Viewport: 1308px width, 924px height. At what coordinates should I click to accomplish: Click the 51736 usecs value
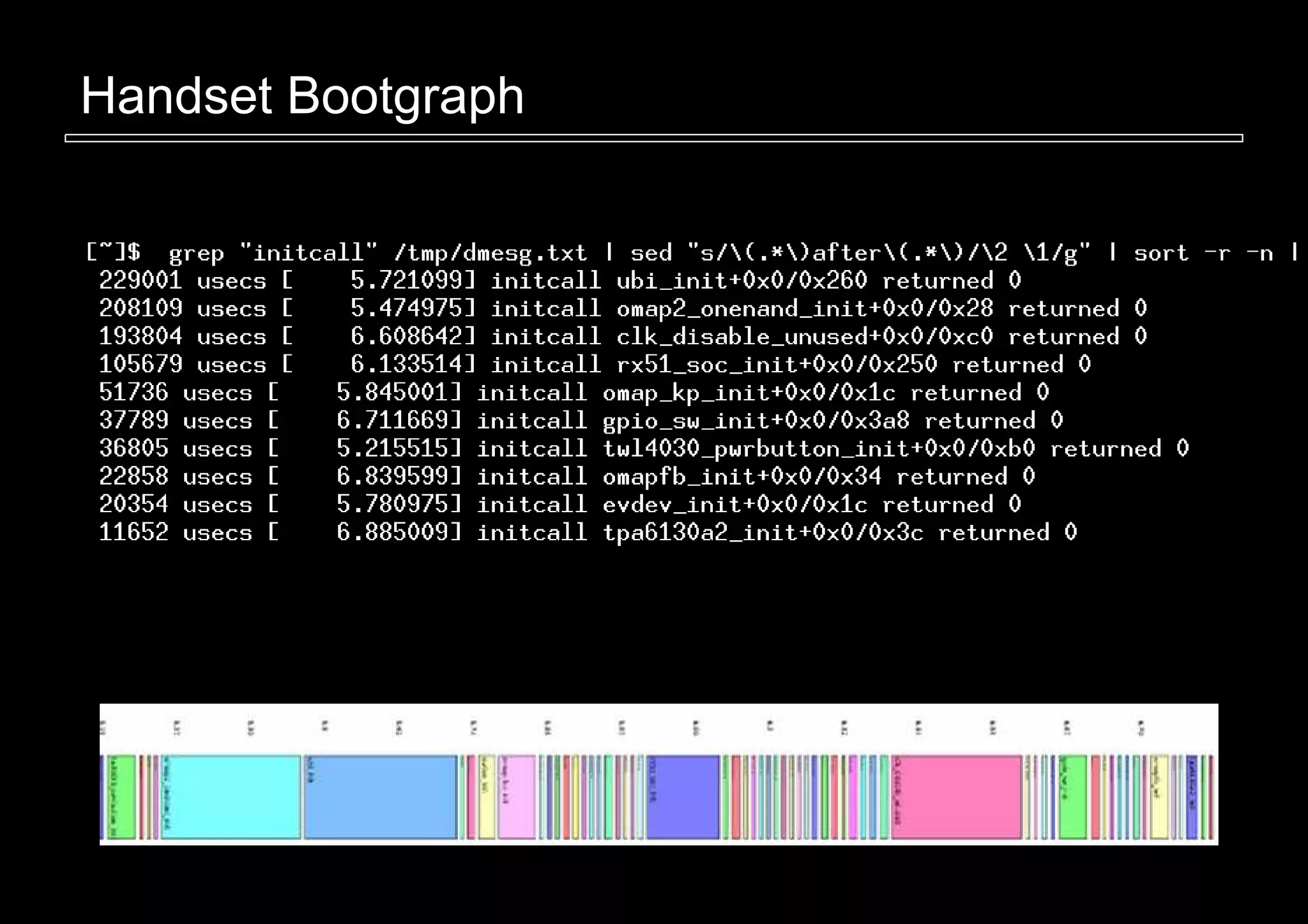click(176, 392)
